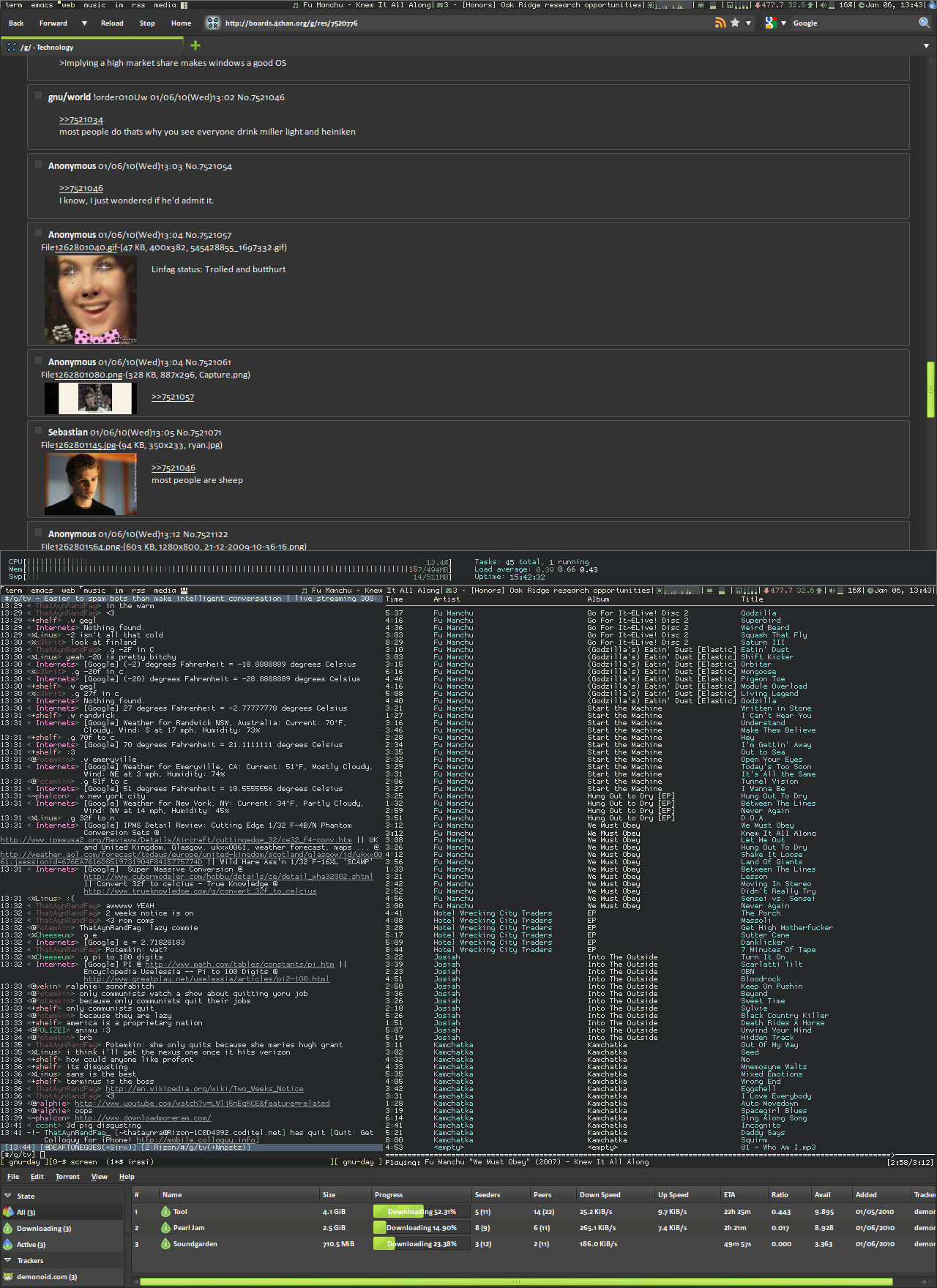This screenshot has height=1288, width=937.
Task: Tick the checkbox on post No.7521057
Action: click(38, 233)
